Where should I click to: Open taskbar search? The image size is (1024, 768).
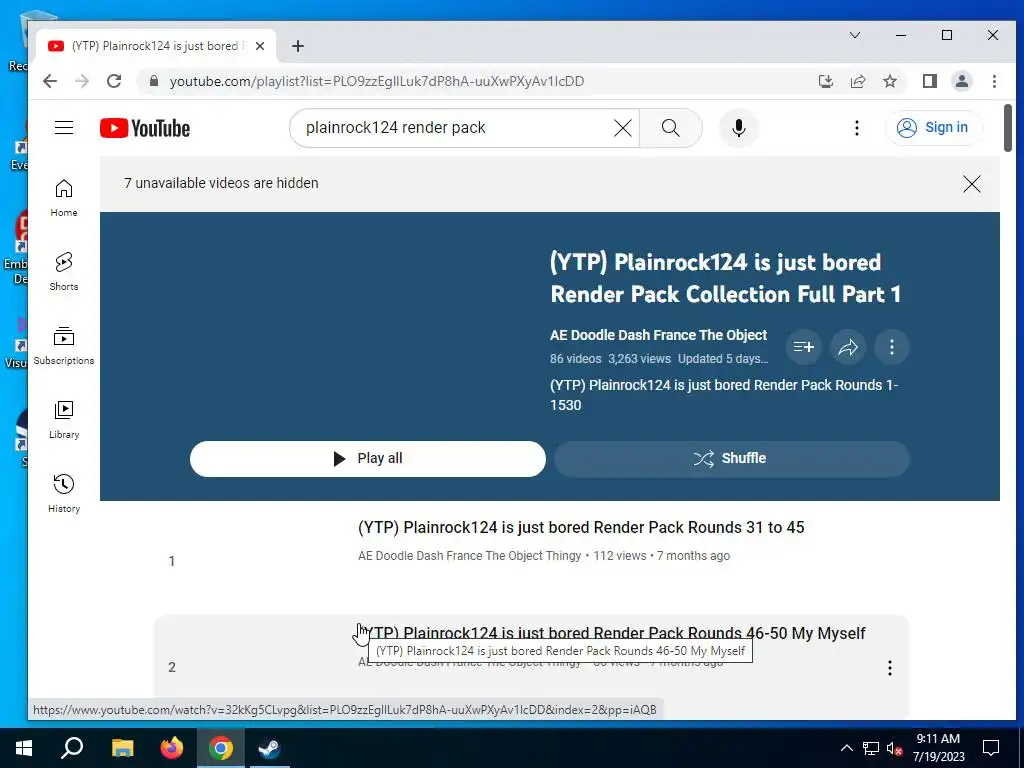point(72,748)
